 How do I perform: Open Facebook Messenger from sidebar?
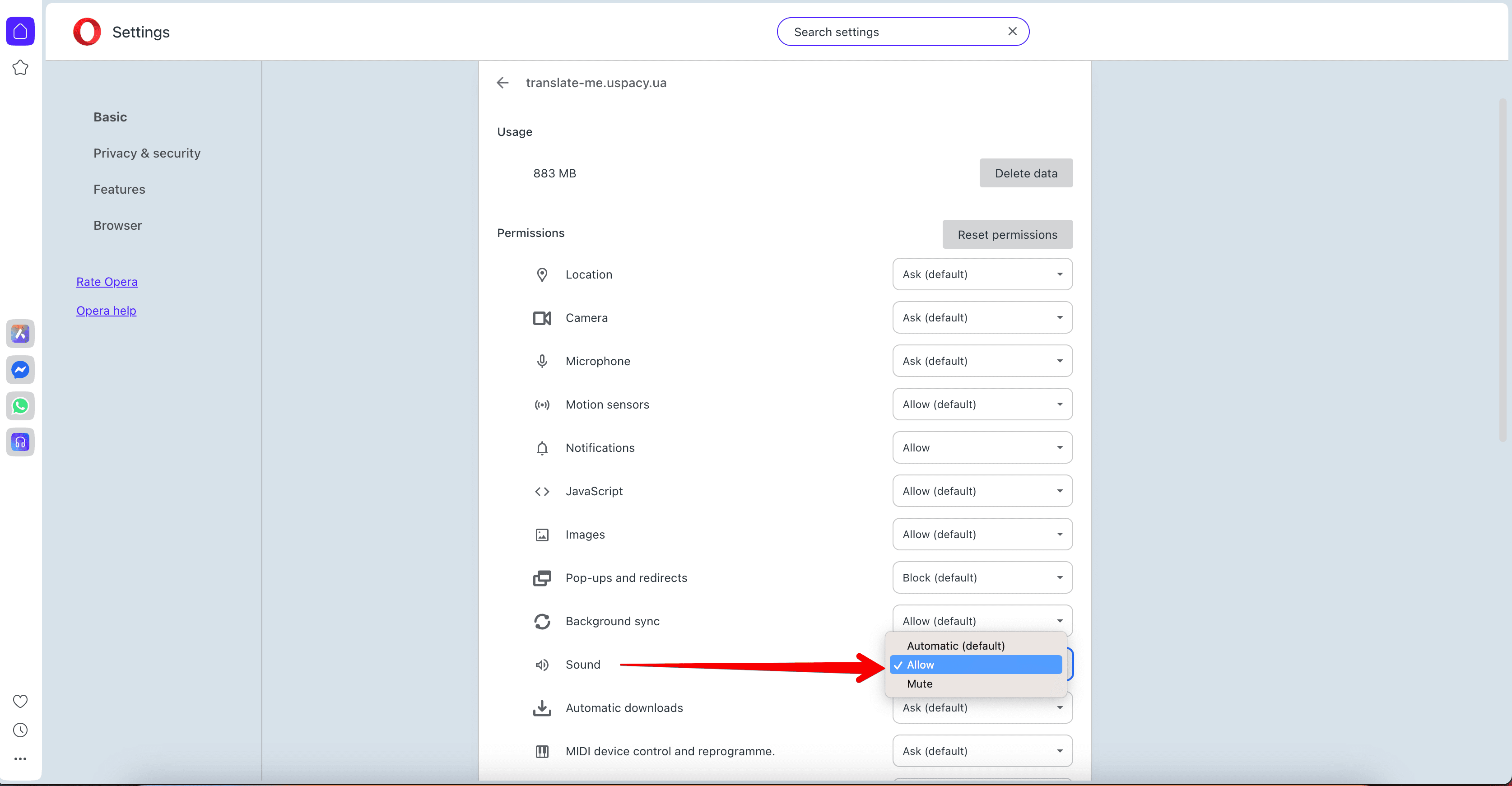point(20,370)
